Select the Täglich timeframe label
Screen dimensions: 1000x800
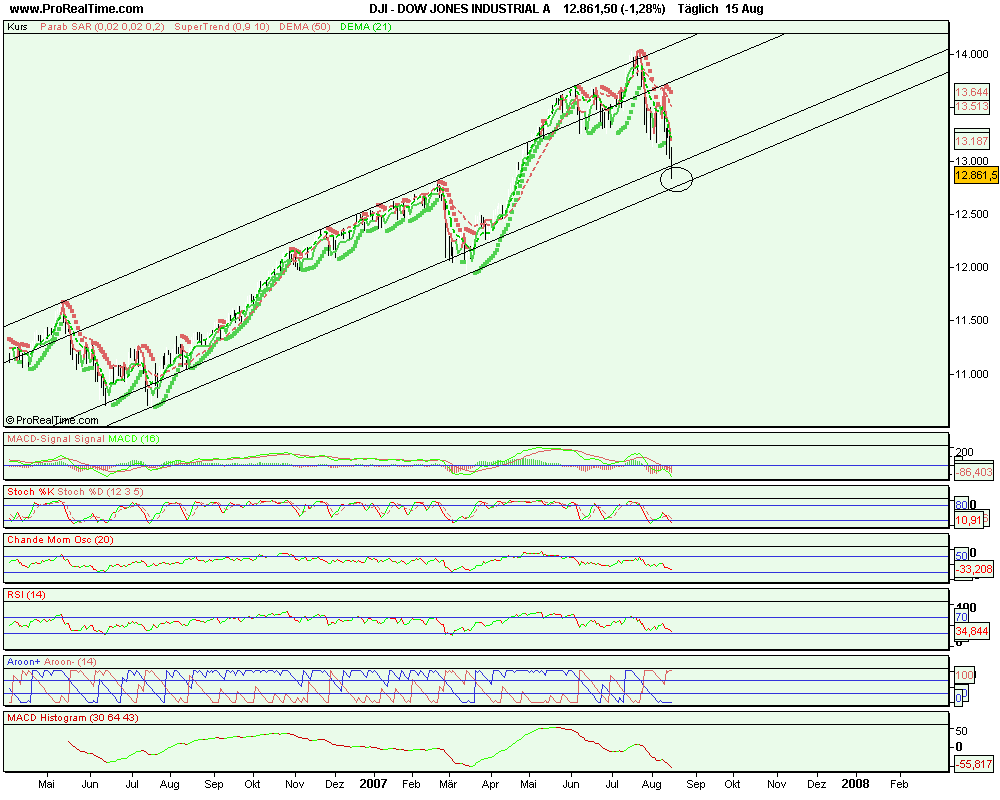pyautogui.click(x=698, y=9)
